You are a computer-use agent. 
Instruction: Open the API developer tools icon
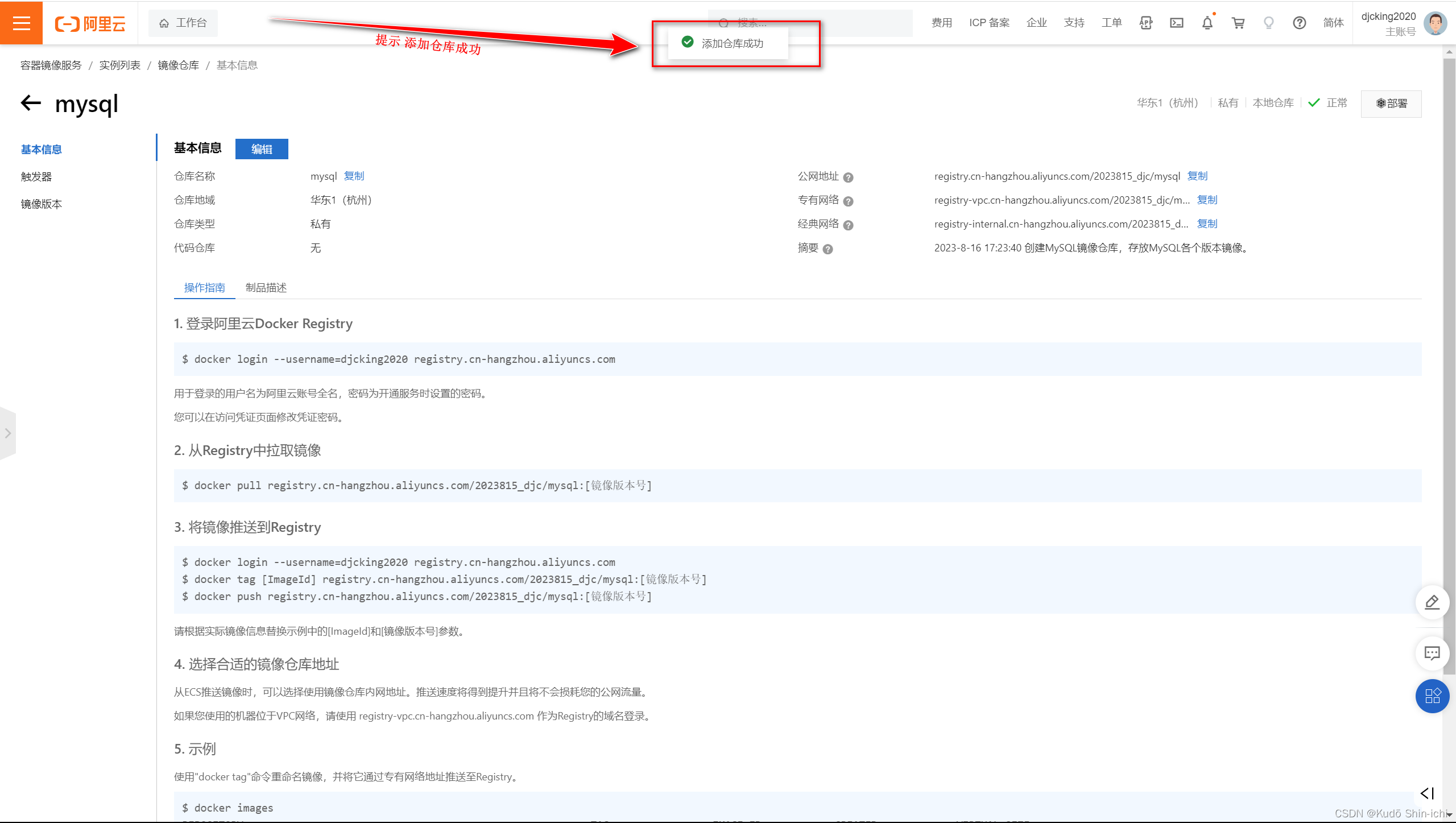coord(1146,23)
